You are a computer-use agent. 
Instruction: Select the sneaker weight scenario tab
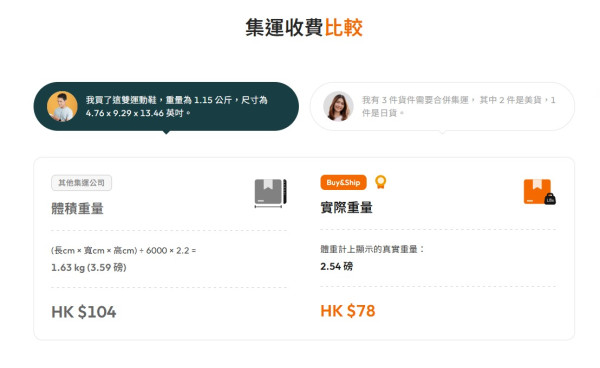coord(166,106)
